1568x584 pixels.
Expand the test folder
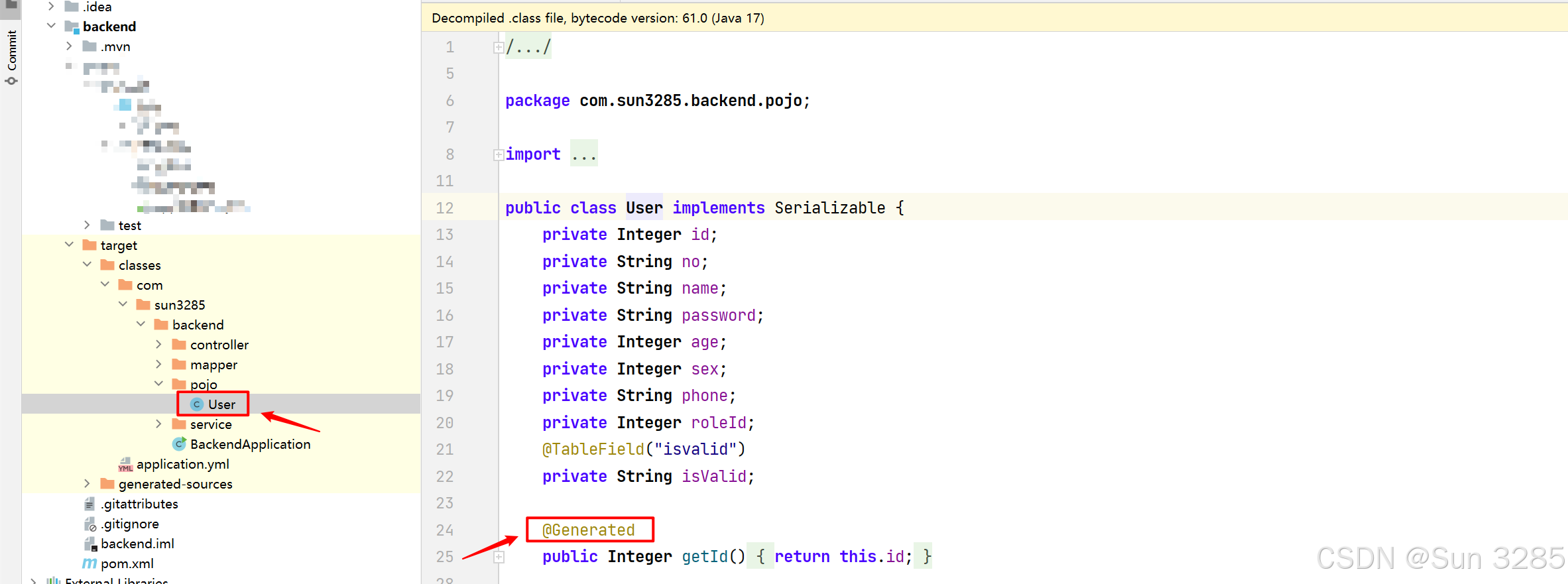[87, 225]
